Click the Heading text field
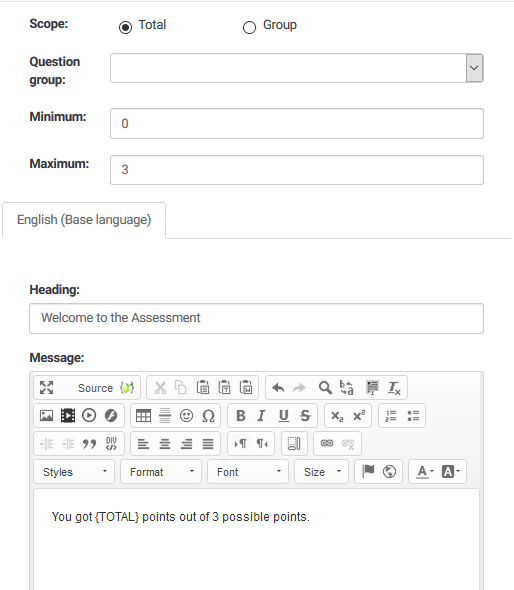514x590 pixels. [x=257, y=318]
